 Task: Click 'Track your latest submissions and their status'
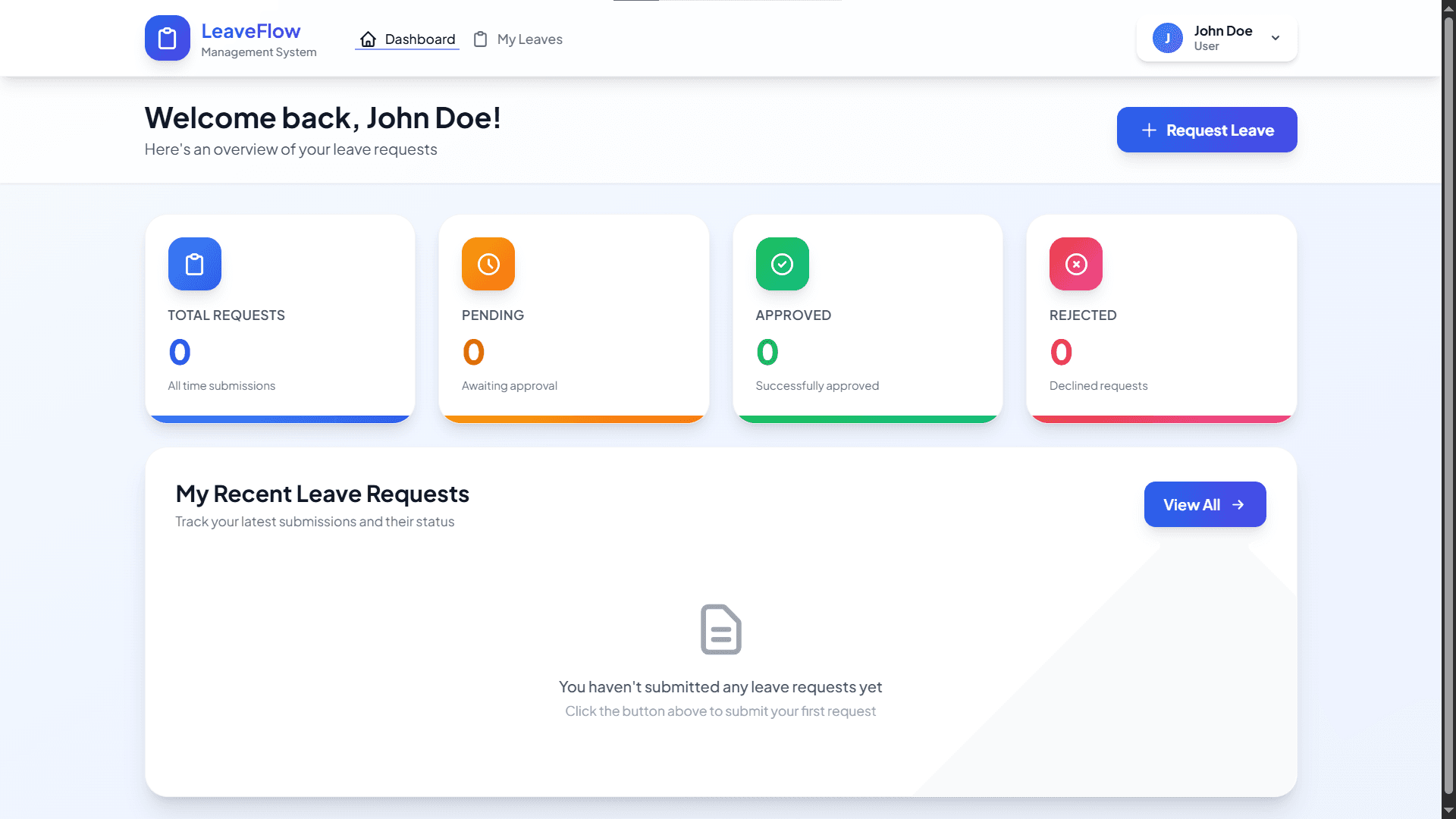click(315, 522)
